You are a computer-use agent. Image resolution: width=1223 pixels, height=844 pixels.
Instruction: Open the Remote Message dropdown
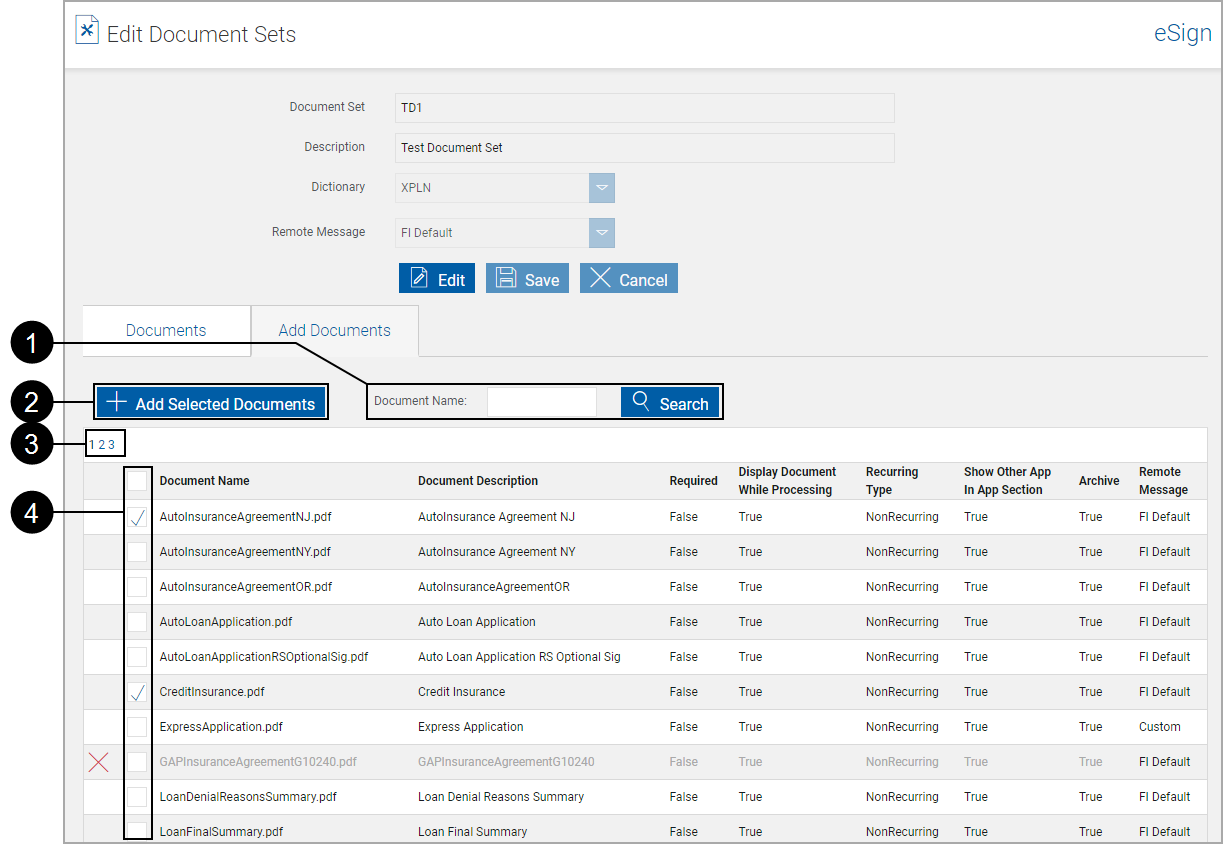point(602,232)
